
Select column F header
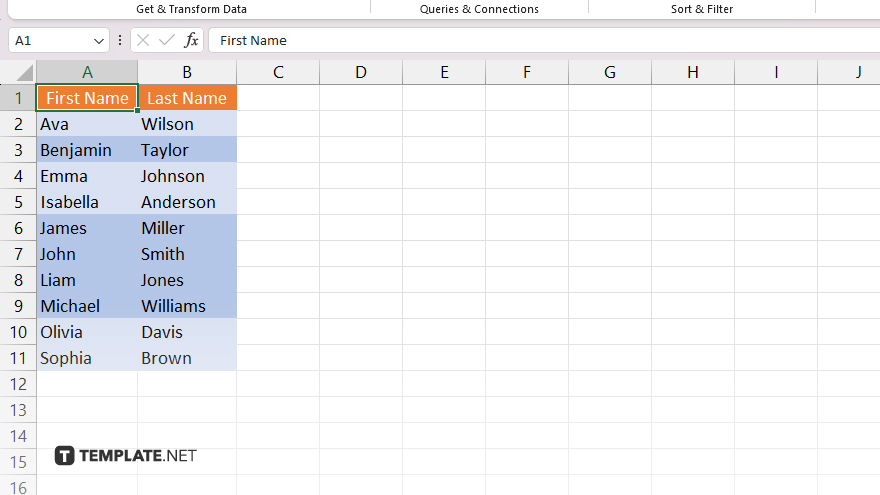[x=527, y=72]
